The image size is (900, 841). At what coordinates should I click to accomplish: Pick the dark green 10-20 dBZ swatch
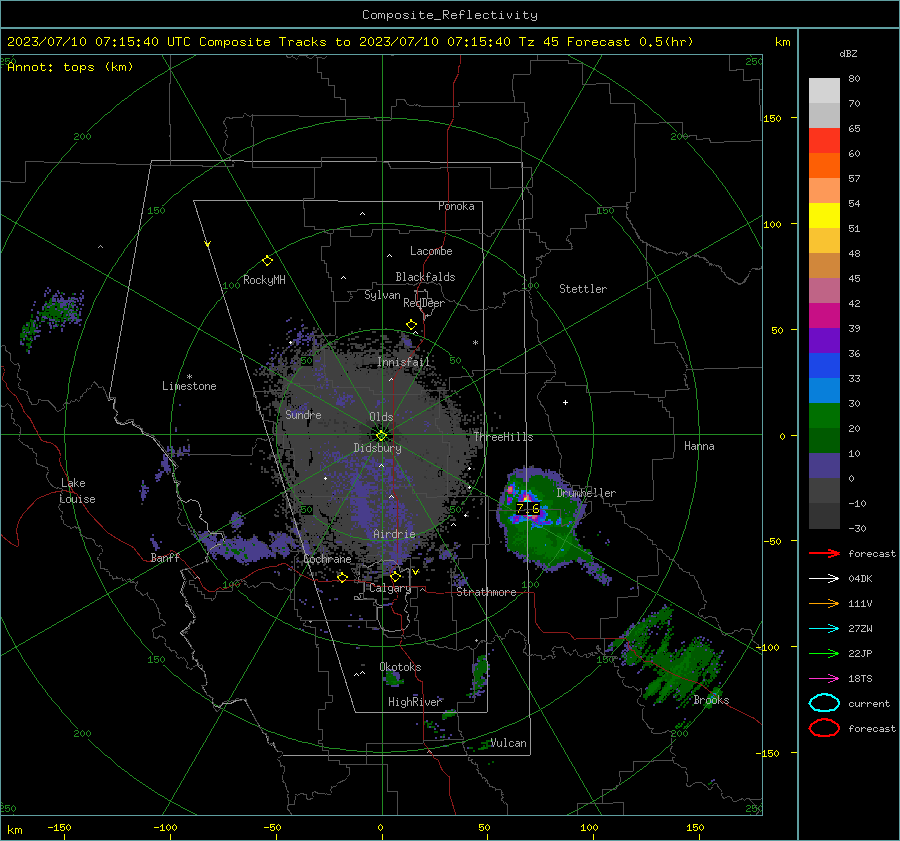[824, 441]
